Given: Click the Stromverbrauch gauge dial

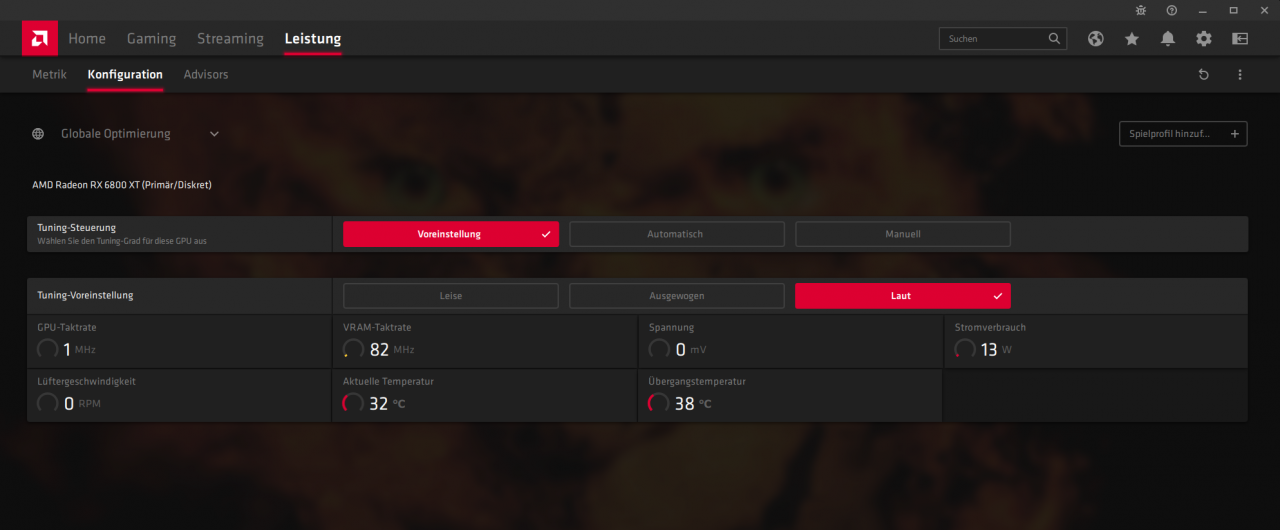Looking at the screenshot, I should tap(965, 349).
